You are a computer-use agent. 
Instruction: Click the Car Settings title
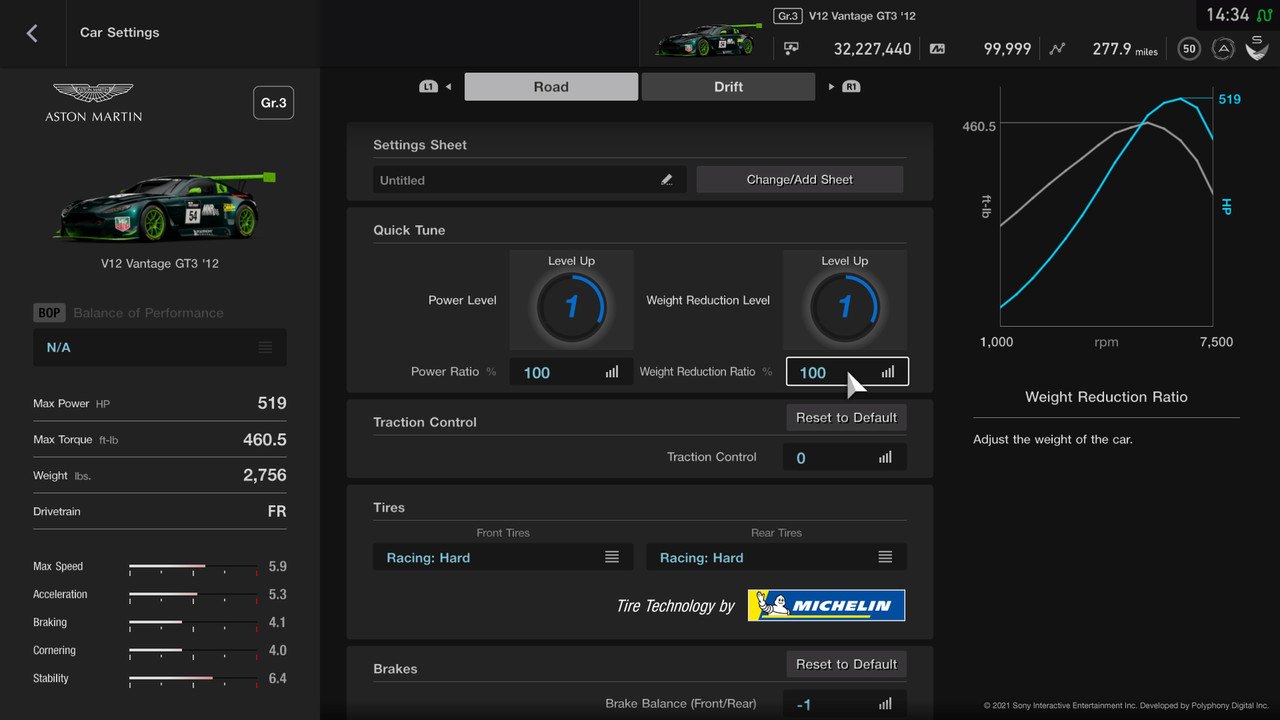120,33
